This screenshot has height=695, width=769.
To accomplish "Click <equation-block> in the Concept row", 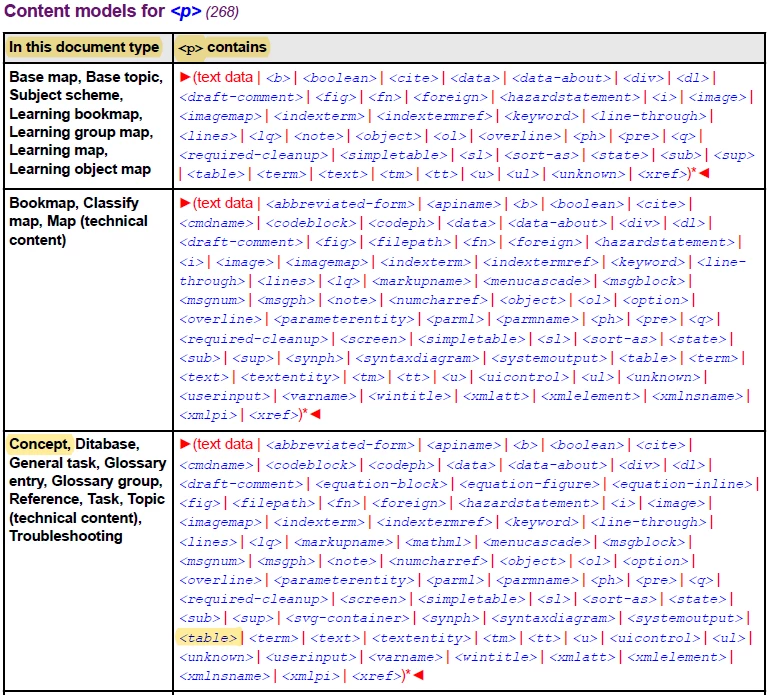I will click(x=381, y=484).
